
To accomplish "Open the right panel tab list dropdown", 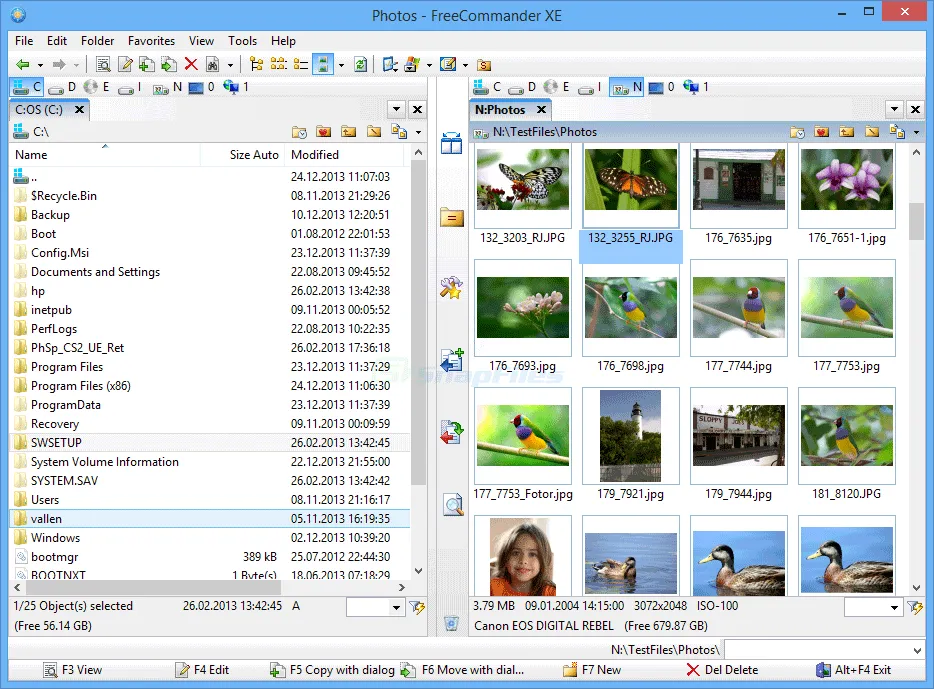I will coord(894,109).
